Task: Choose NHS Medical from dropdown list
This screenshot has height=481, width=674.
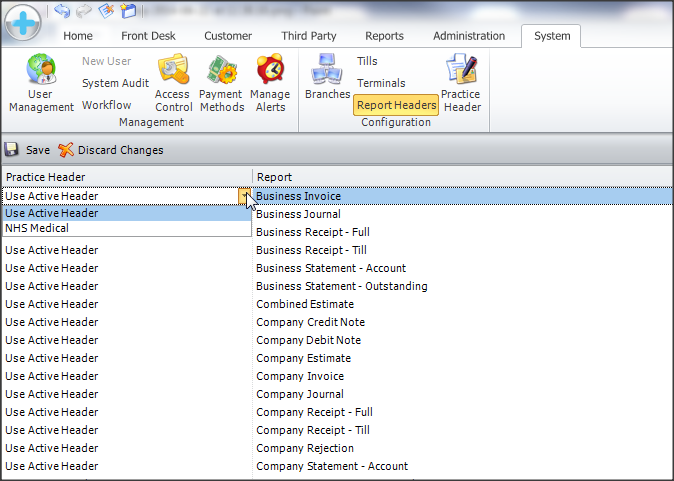Action: tap(38, 228)
